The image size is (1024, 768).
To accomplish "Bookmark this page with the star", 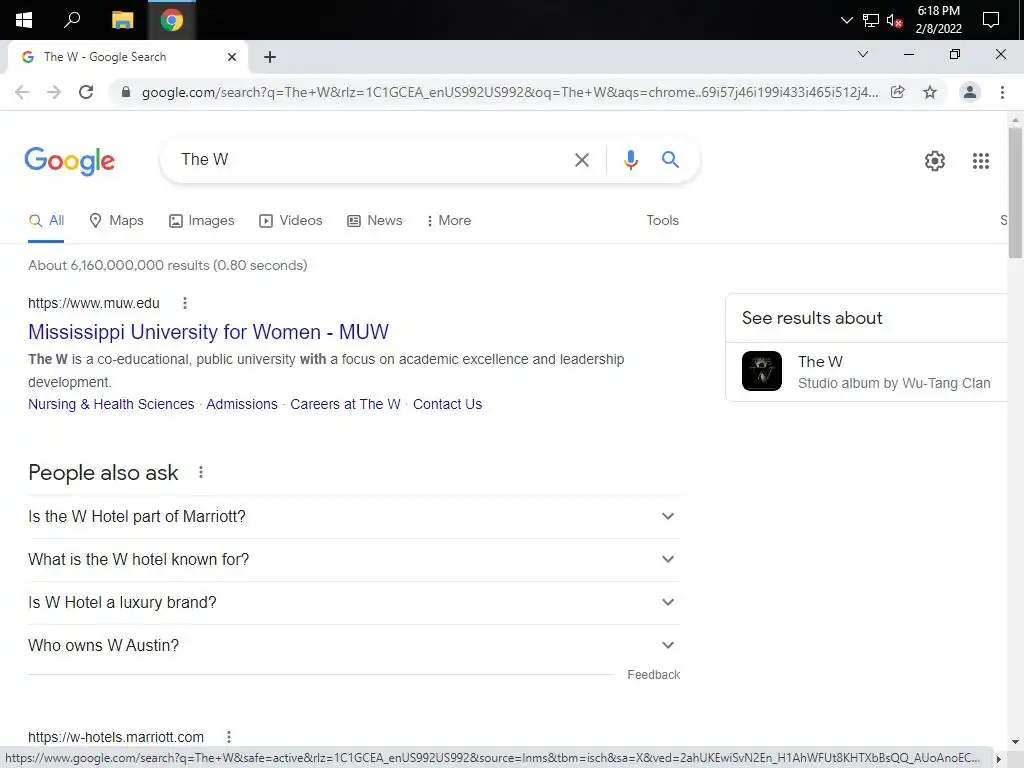I will 930,92.
